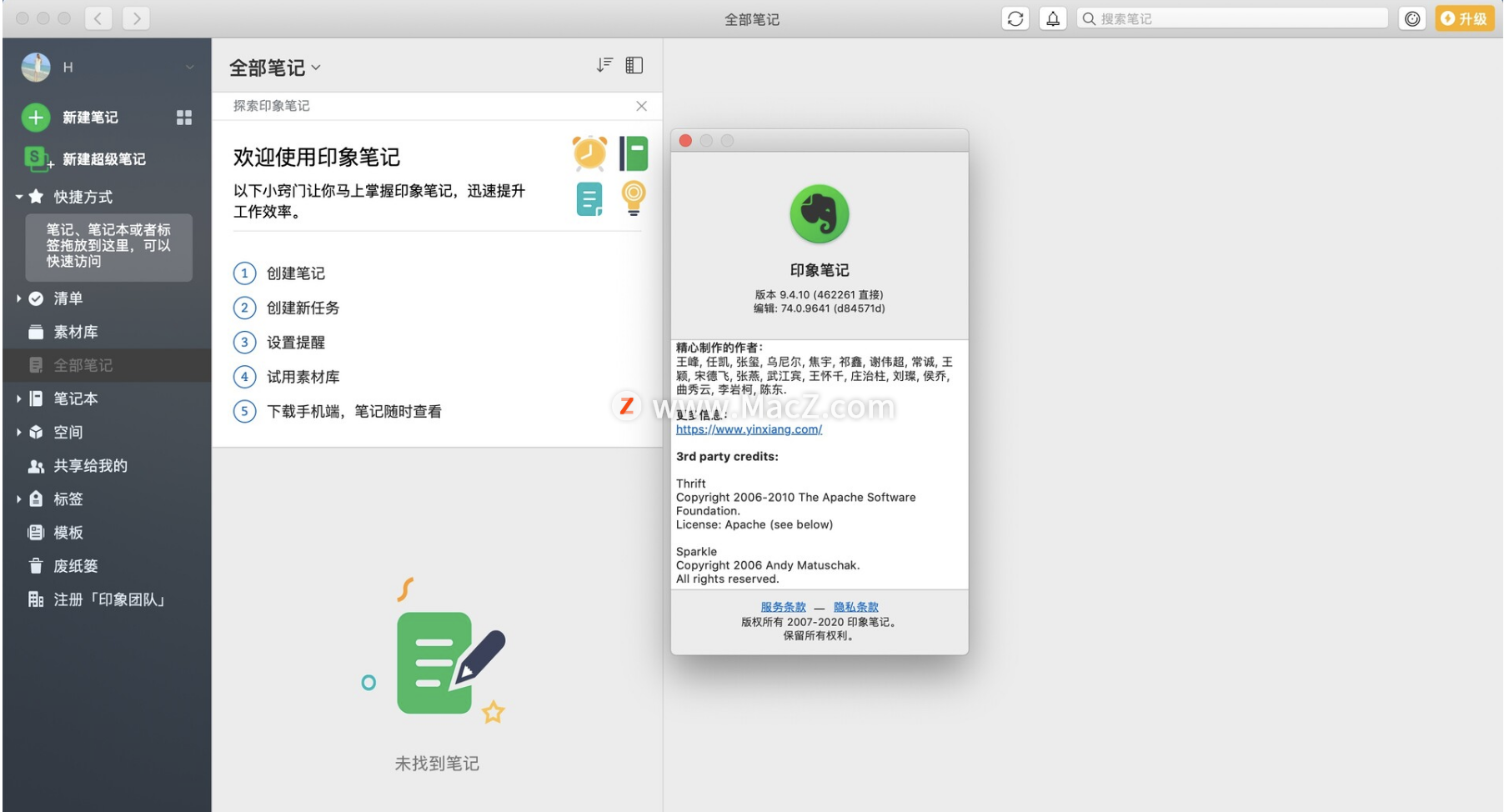Click the green plus new note icon
The image size is (1504, 812).
click(36, 118)
